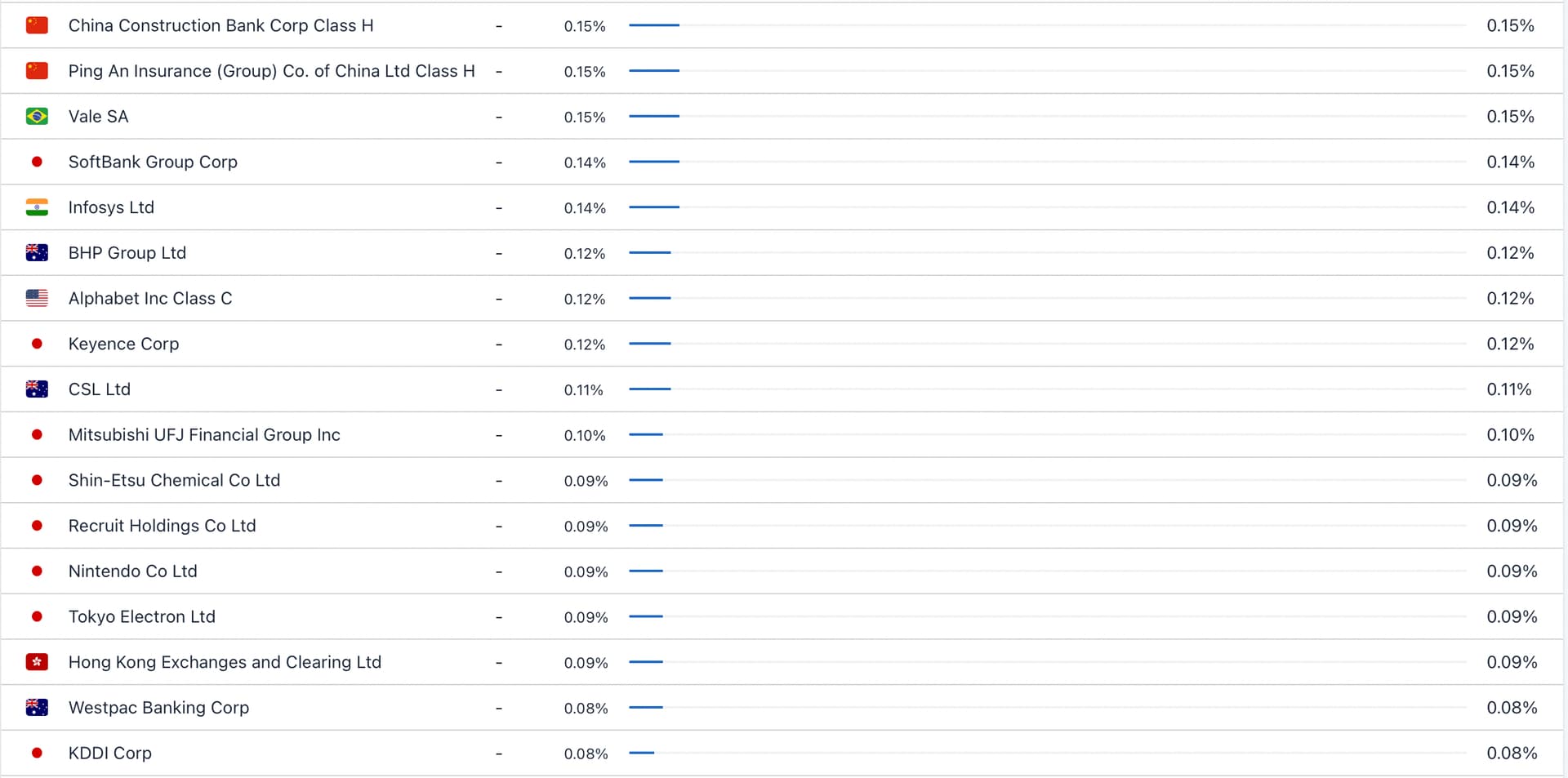The image size is (1568, 778).
Task: Click the Australian flag next to Westpac Banking
Action: [37, 708]
